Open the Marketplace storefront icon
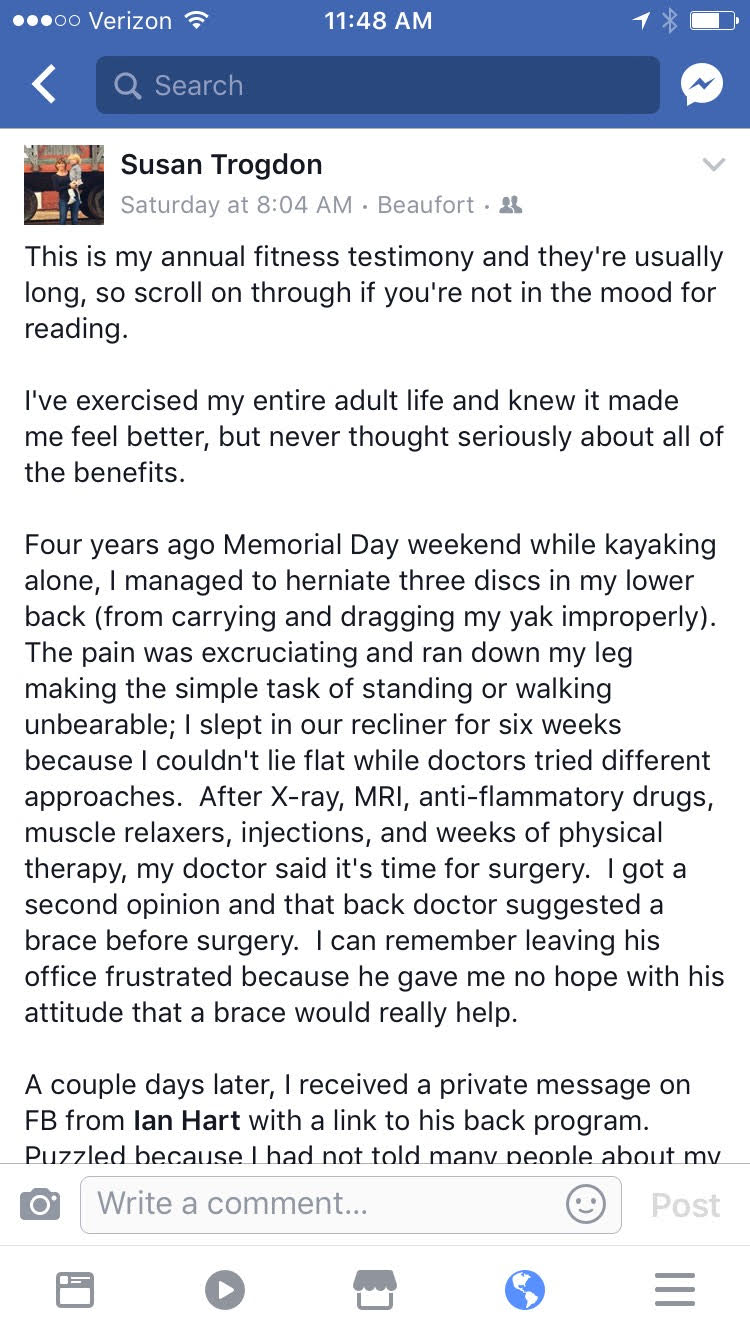 [375, 1290]
